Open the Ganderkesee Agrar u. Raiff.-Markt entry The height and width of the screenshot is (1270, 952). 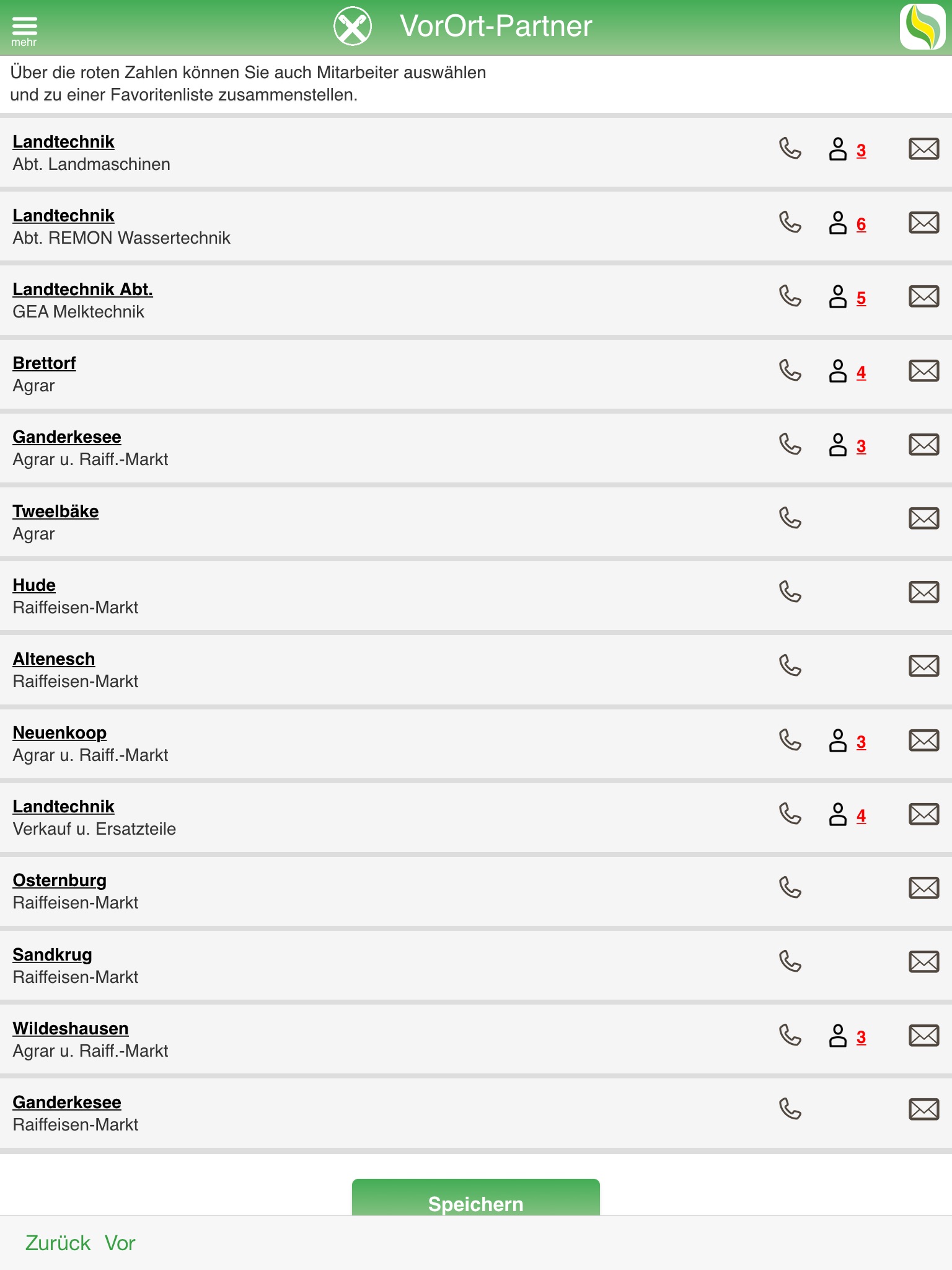pos(67,437)
